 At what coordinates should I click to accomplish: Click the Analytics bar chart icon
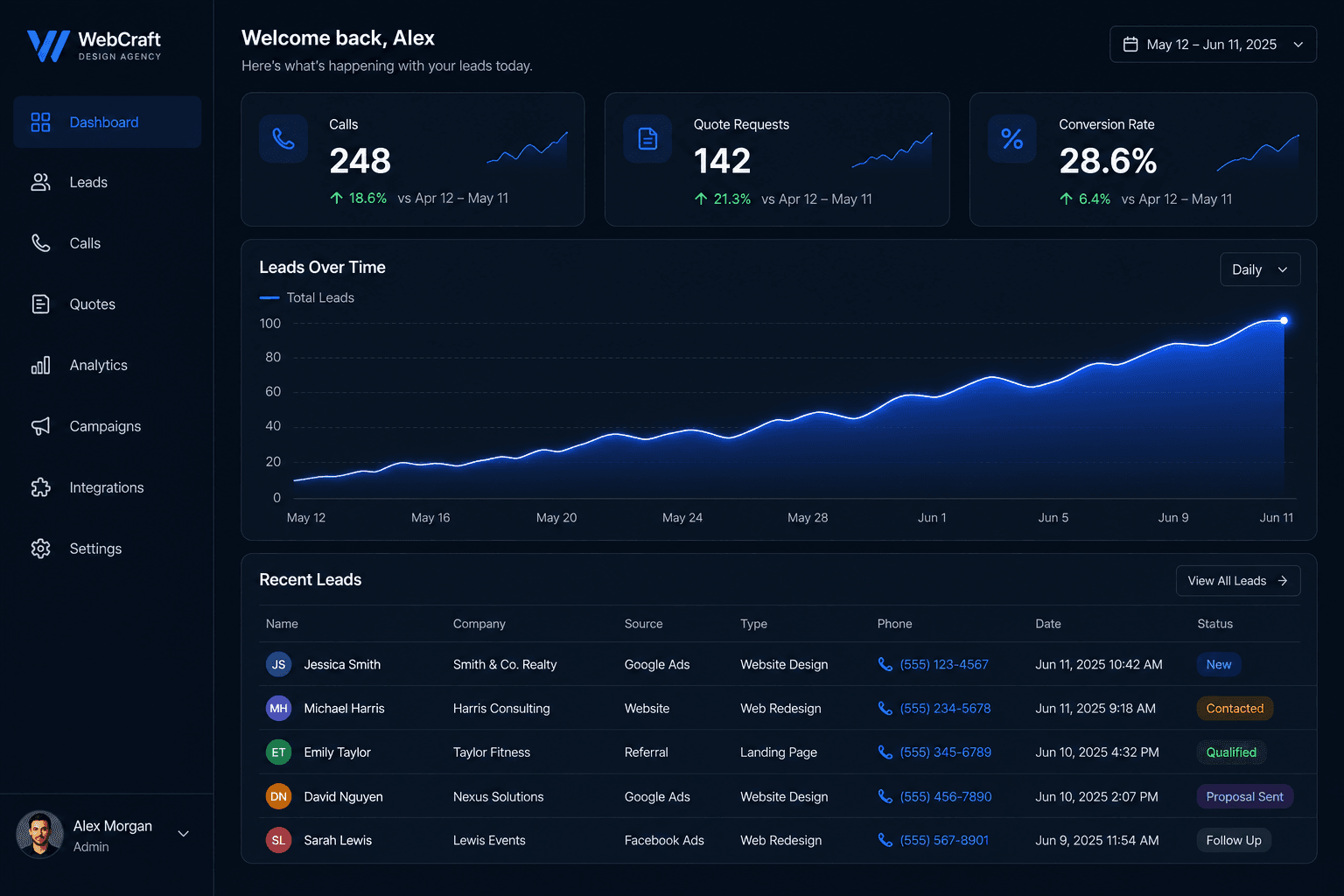pos(40,365)
